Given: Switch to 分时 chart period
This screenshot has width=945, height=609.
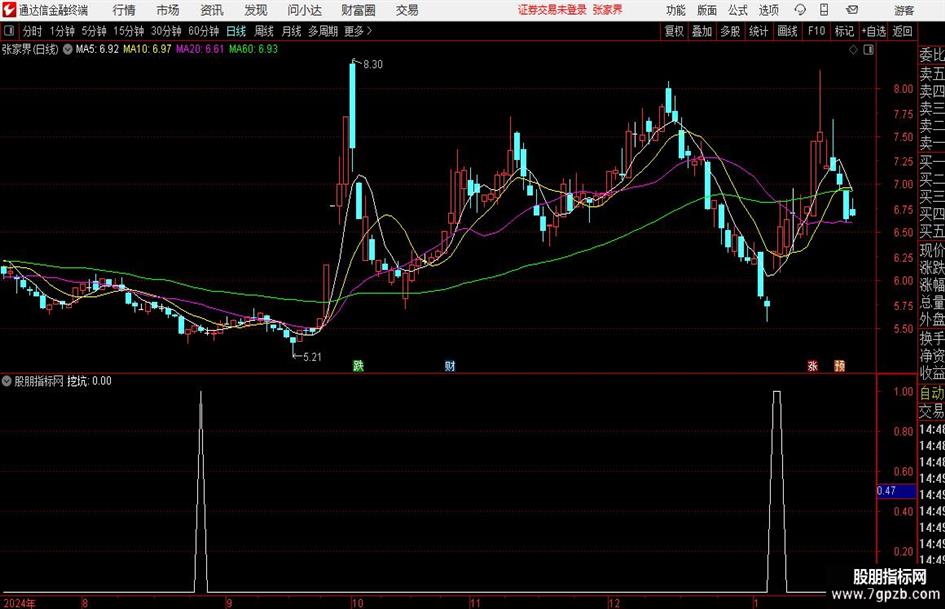Looking at the screenshot, I should click(33, 31).
